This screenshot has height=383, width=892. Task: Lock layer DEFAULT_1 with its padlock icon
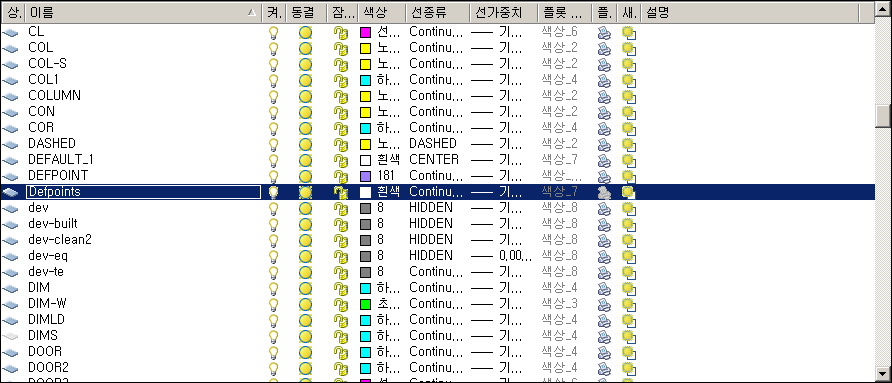click(340, 160)
